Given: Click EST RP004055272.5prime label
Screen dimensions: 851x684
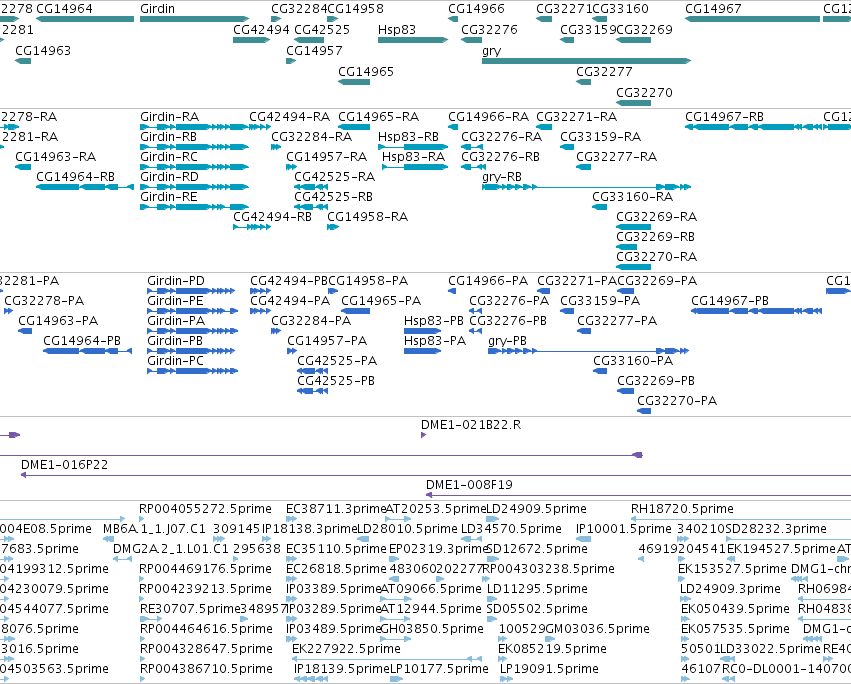Looking at the screenshot, I should [x=205, y=509].
